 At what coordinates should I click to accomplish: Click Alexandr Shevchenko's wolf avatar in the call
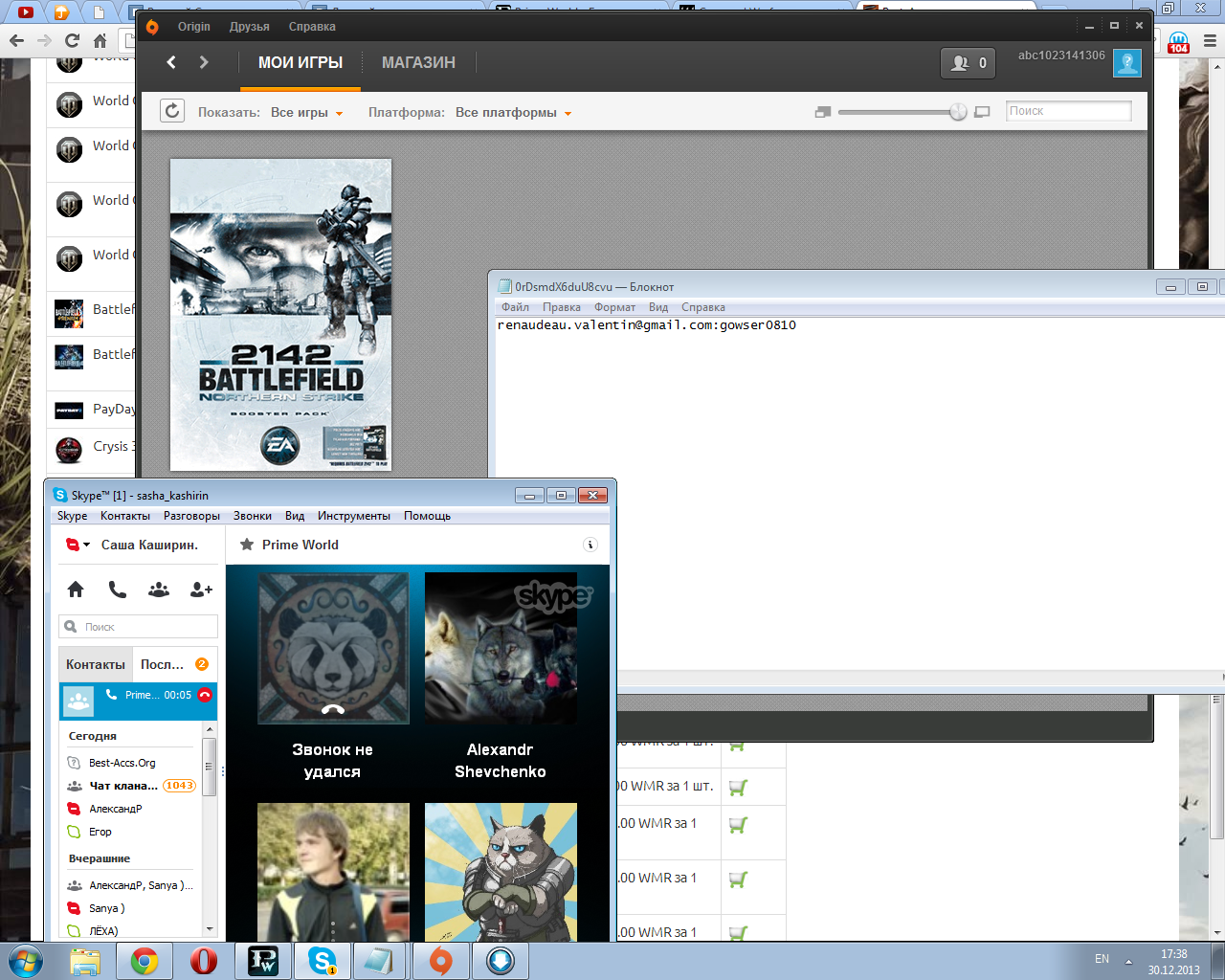(x=501, y=648)
